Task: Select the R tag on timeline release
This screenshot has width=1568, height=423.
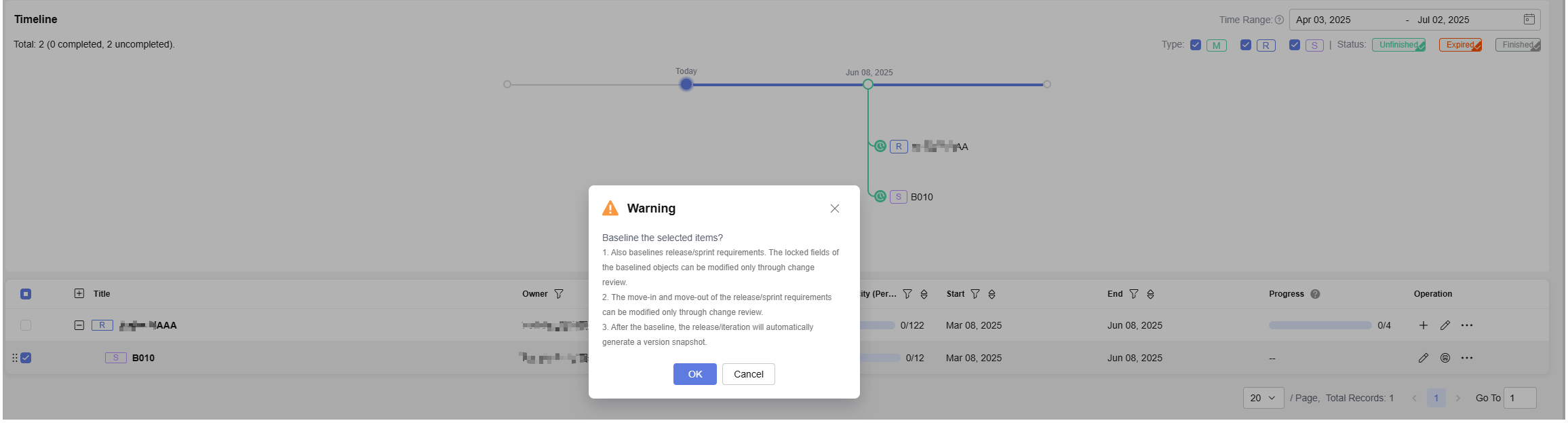Action: [x=899, y=147]
